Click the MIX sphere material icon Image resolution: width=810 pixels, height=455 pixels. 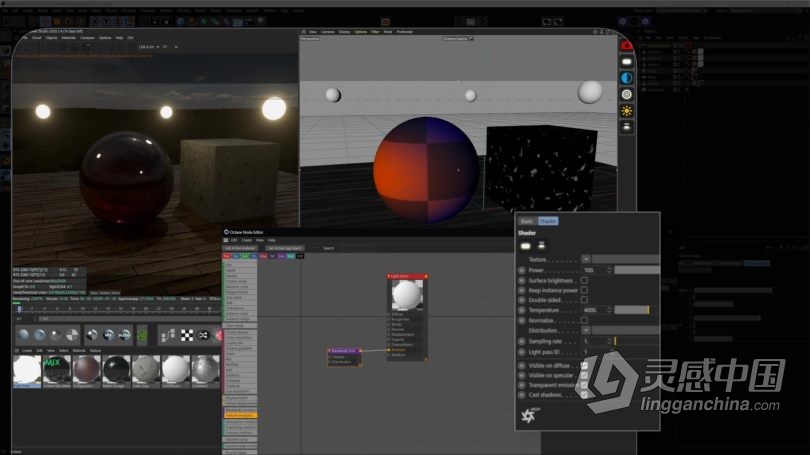[x=108, y=335]
